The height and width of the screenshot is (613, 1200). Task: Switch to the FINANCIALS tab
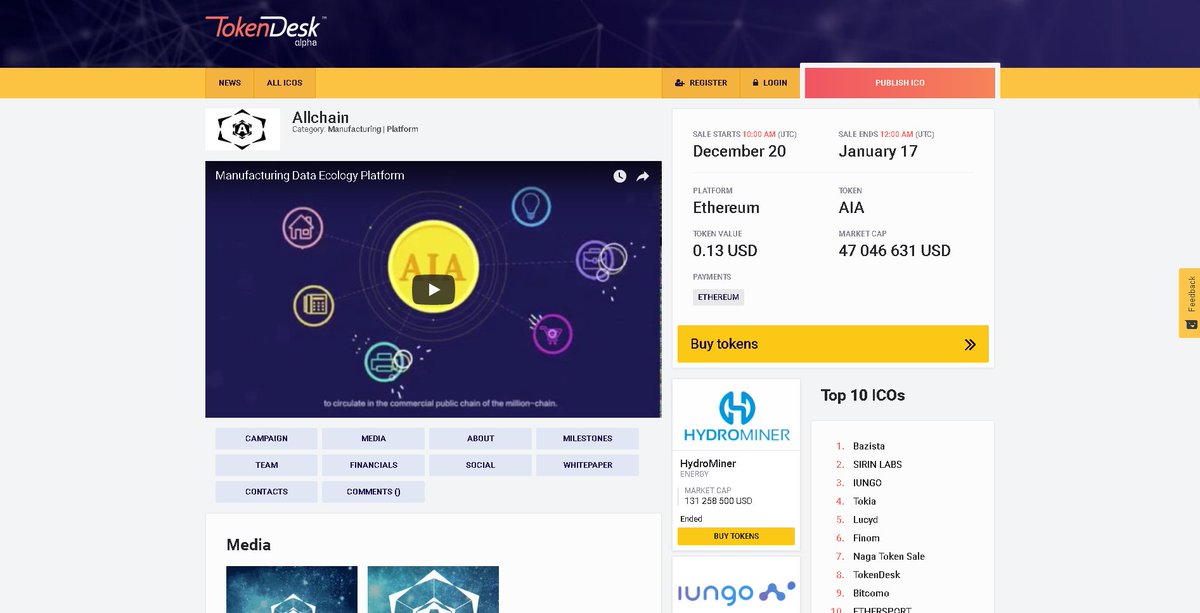374,465
